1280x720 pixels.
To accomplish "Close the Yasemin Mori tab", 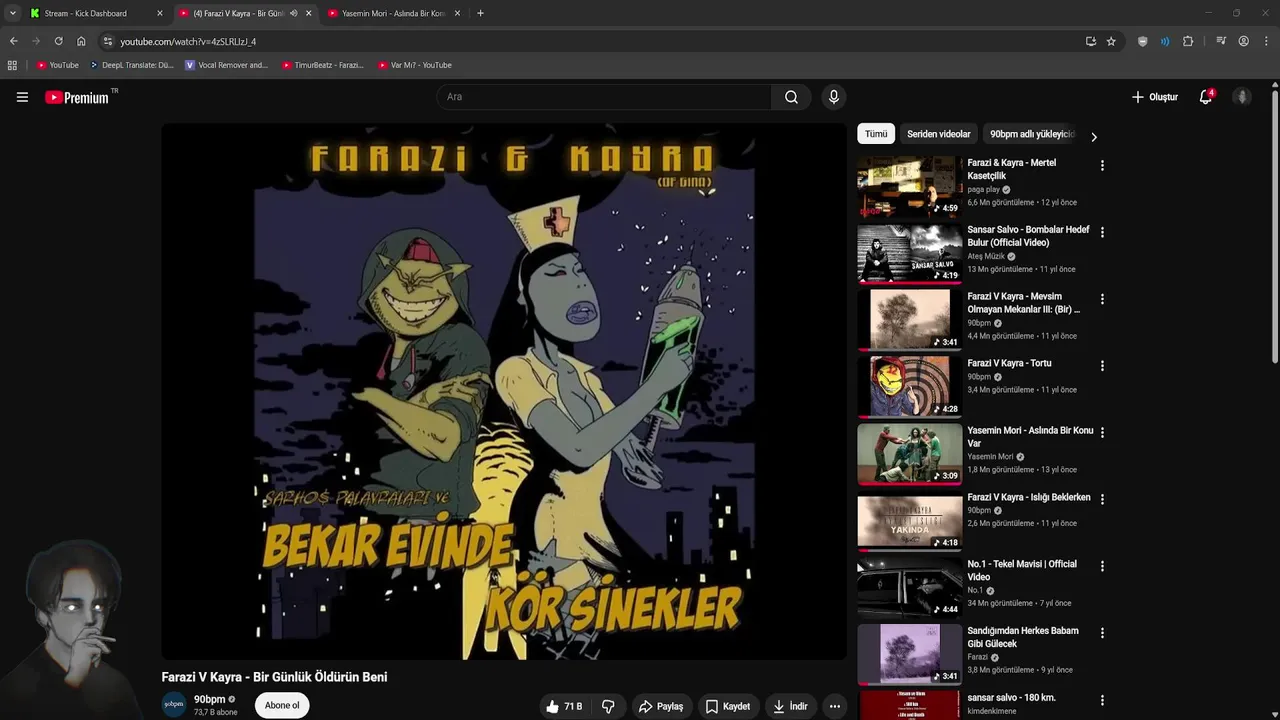I will 458,13.
